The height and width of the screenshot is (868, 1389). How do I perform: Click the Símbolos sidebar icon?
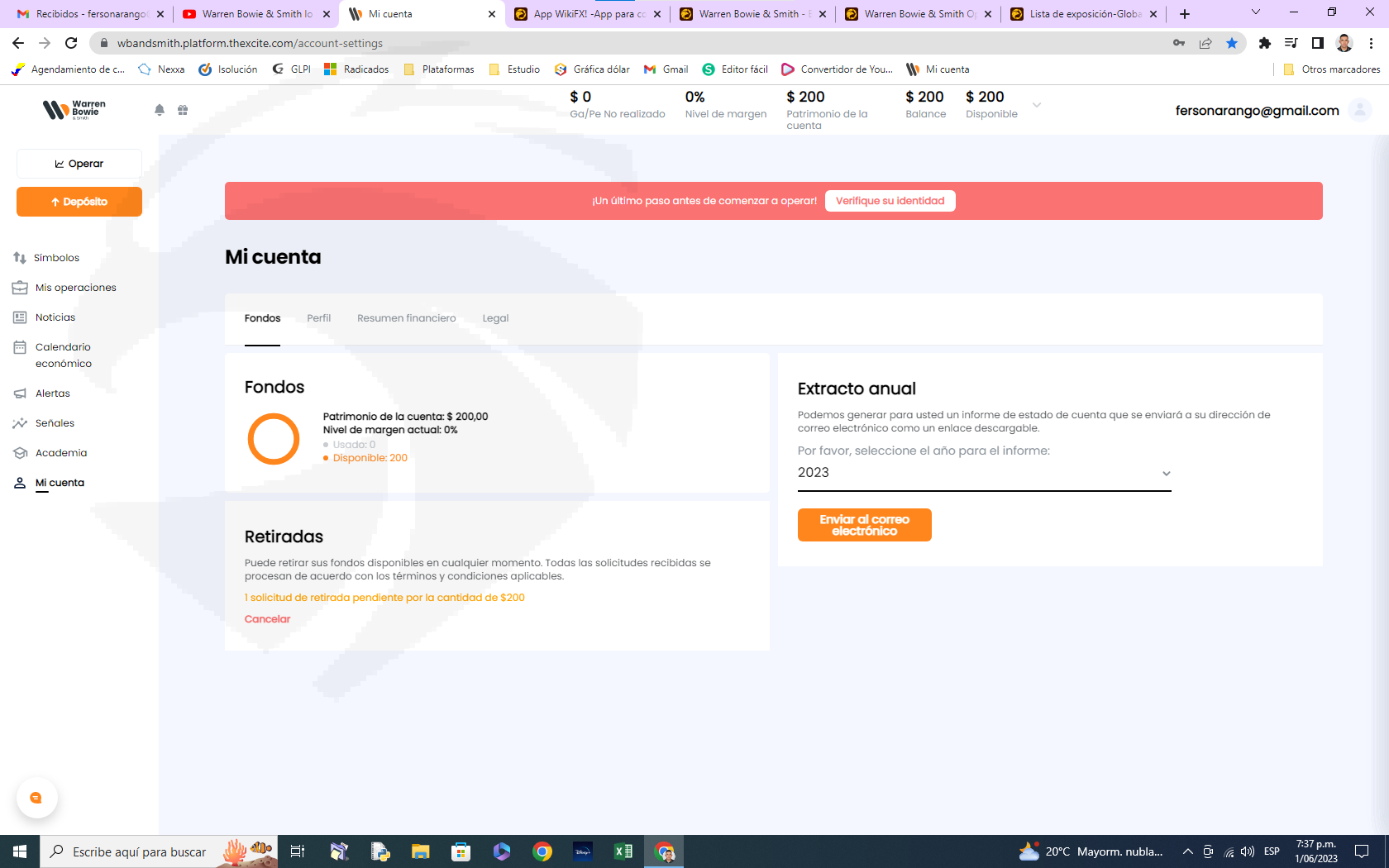(x=20, y=258)
